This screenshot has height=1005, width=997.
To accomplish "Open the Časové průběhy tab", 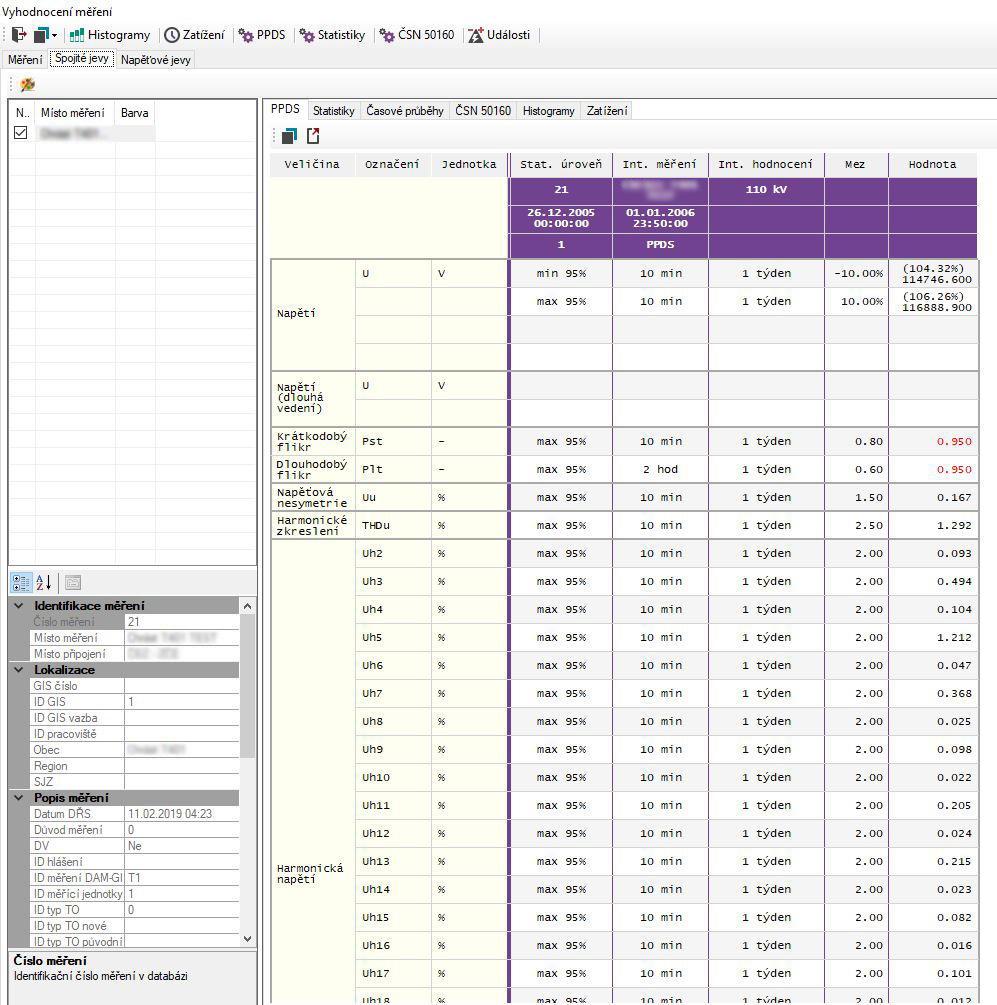I will (x=405, y=111).
